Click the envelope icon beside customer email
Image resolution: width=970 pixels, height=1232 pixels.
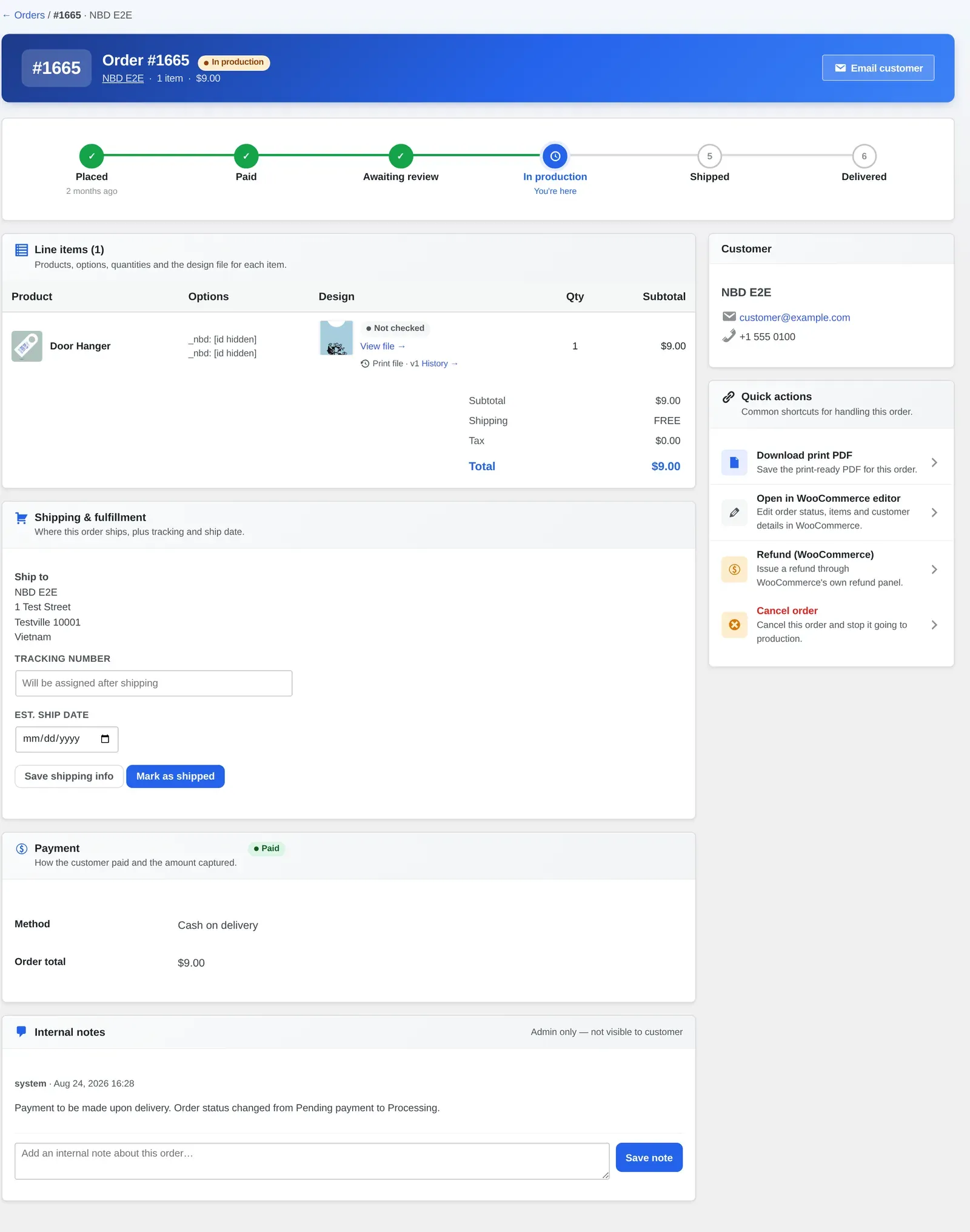(x=729, y=316)
